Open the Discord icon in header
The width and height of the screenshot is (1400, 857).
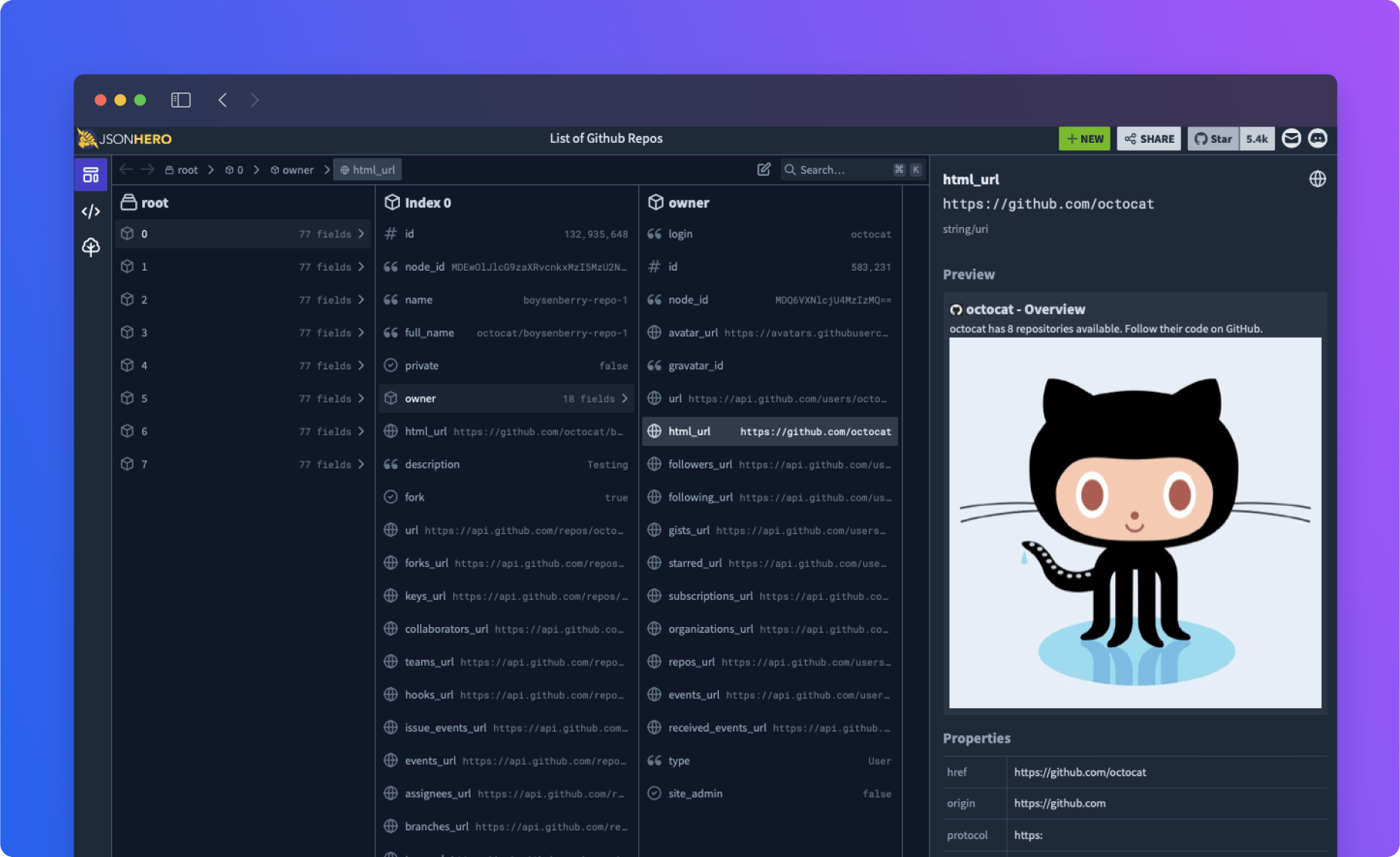coord(1318,138)
